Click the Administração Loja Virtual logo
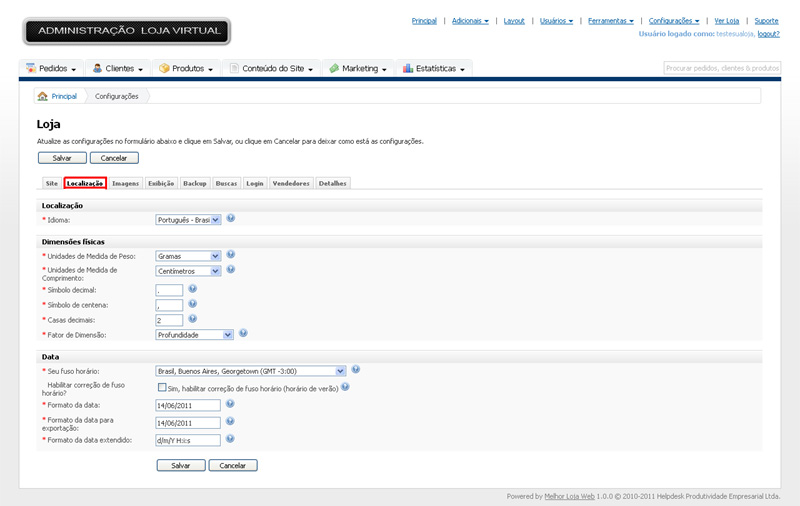 click(x=127, y=31)
